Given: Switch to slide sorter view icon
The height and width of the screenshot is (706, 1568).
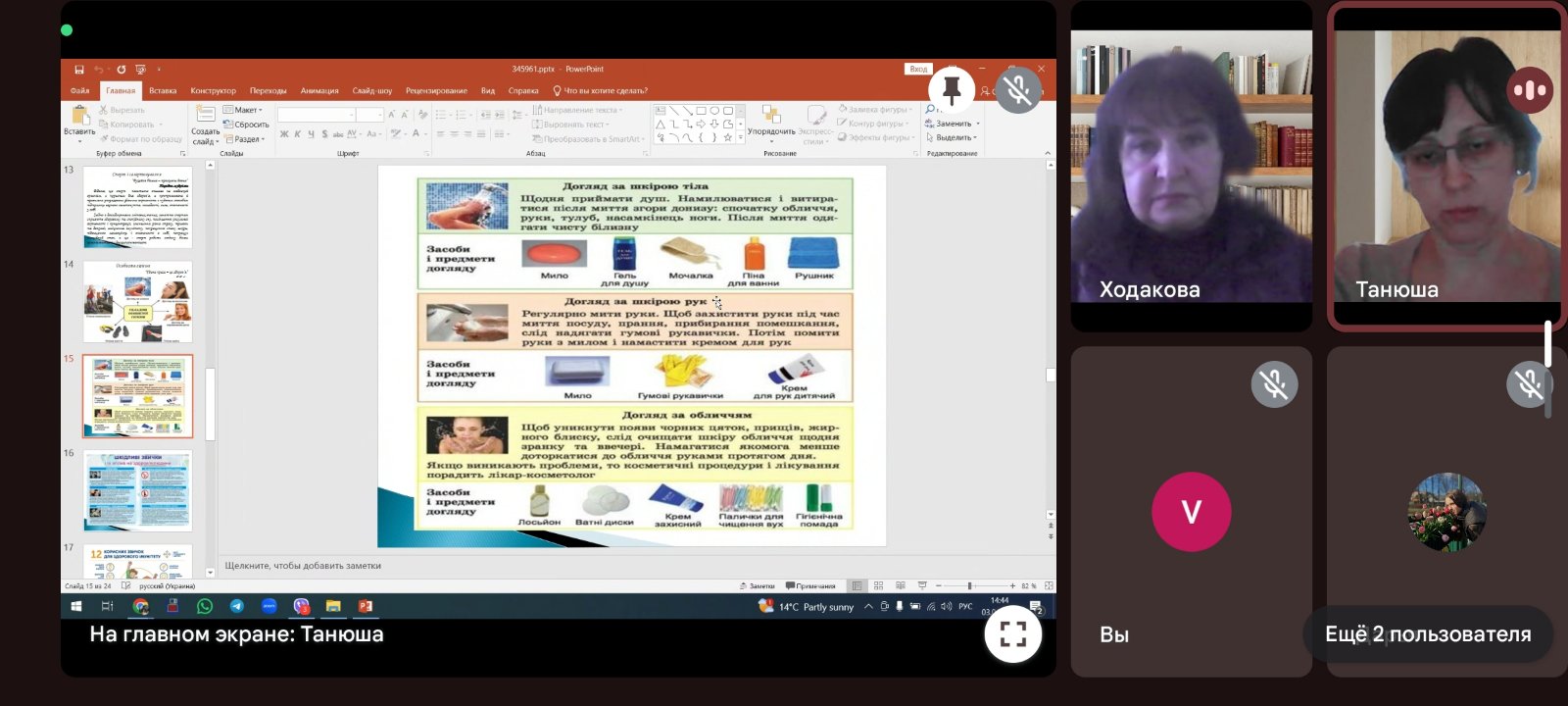Looking at the screenshot, I should tap(878, 585).
